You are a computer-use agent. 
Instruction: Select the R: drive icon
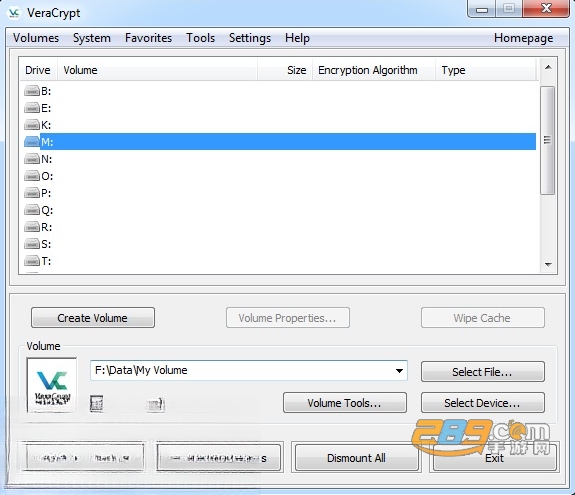(32, 227)
